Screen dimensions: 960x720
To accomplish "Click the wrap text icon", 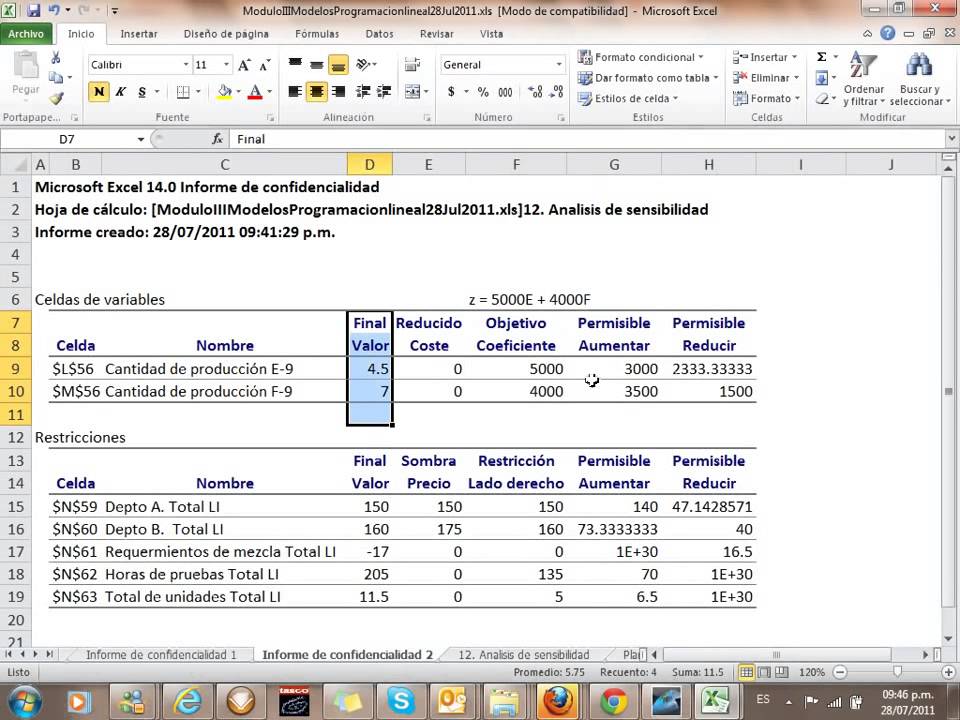I will (x=413, y=64).
